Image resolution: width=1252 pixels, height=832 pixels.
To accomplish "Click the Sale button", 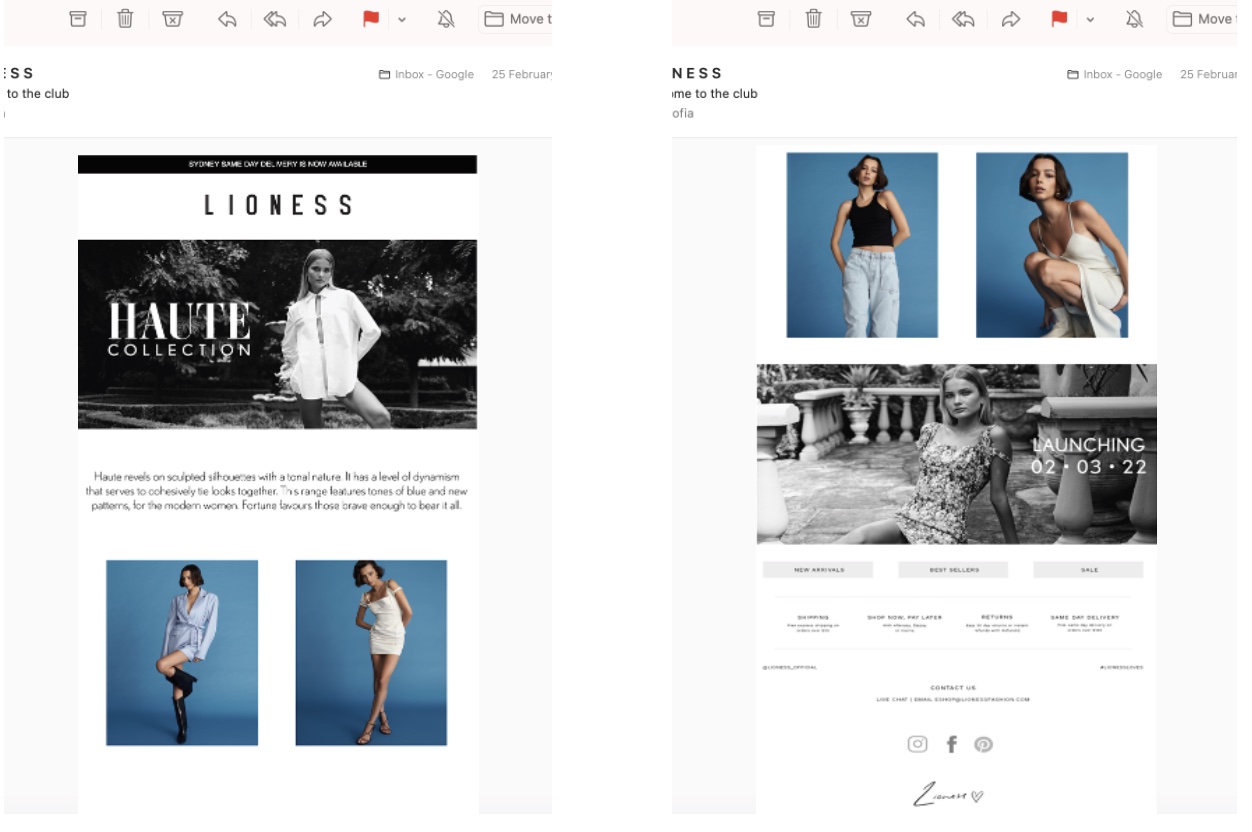I will (1088, 570).
